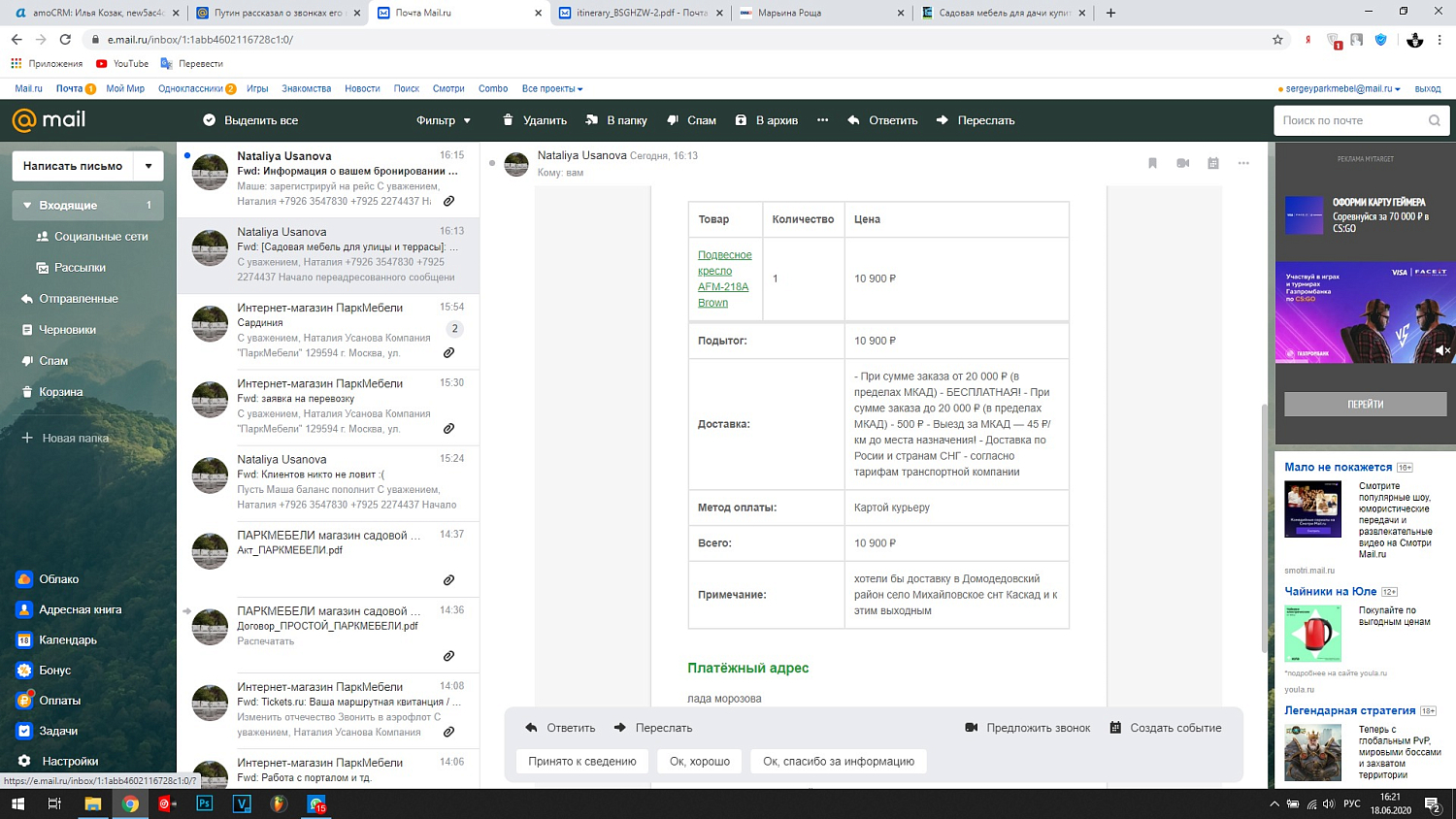The width and height of the screenshot is (1456, 819).
Task: Toggle unread dot next to open message
Action: coord(492,163)
